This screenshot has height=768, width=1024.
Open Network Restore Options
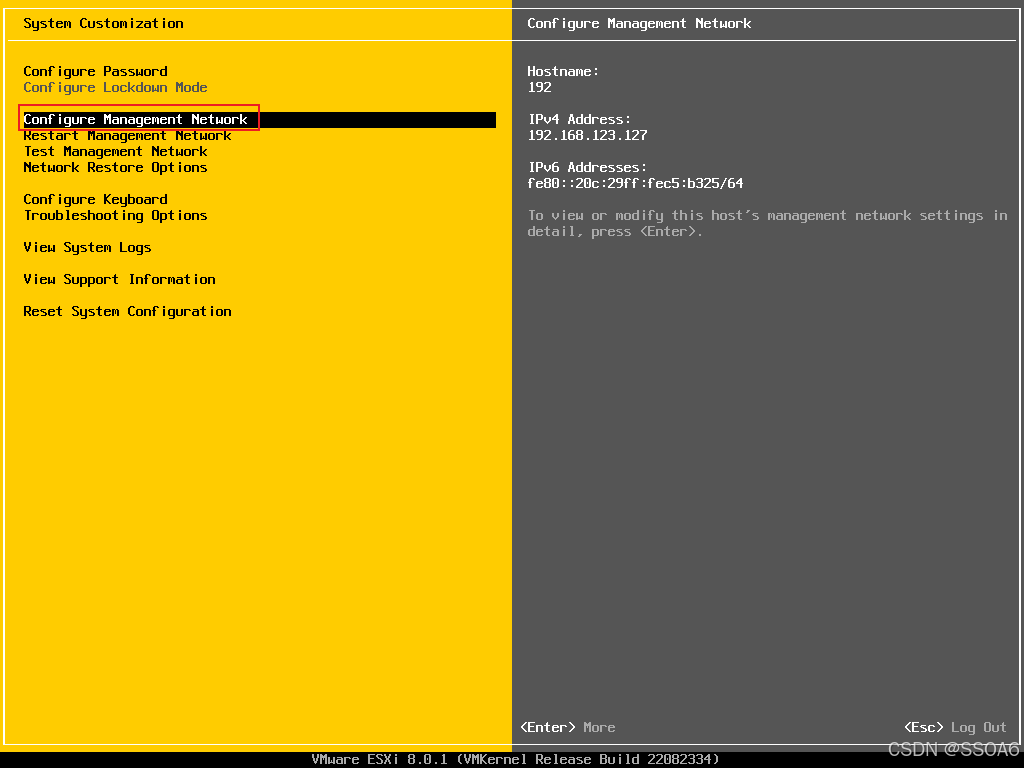coord(116,167)
